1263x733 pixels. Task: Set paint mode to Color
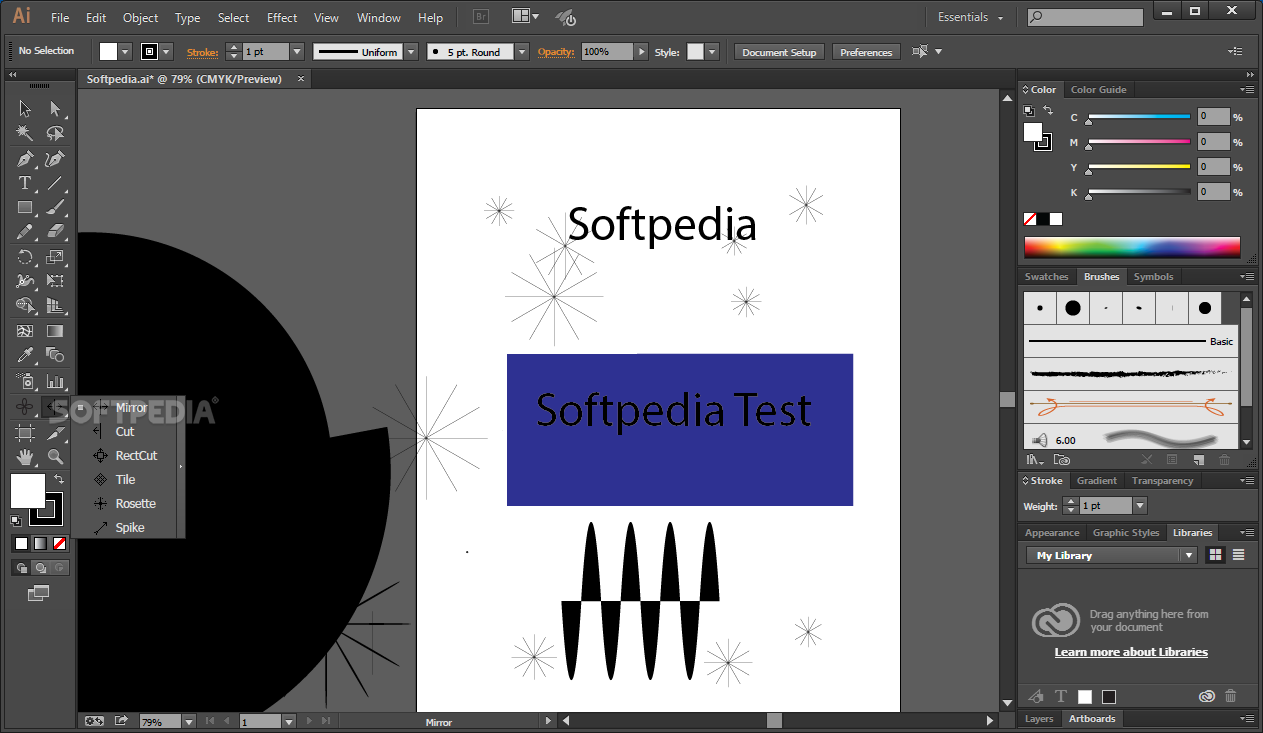[21, 544]
